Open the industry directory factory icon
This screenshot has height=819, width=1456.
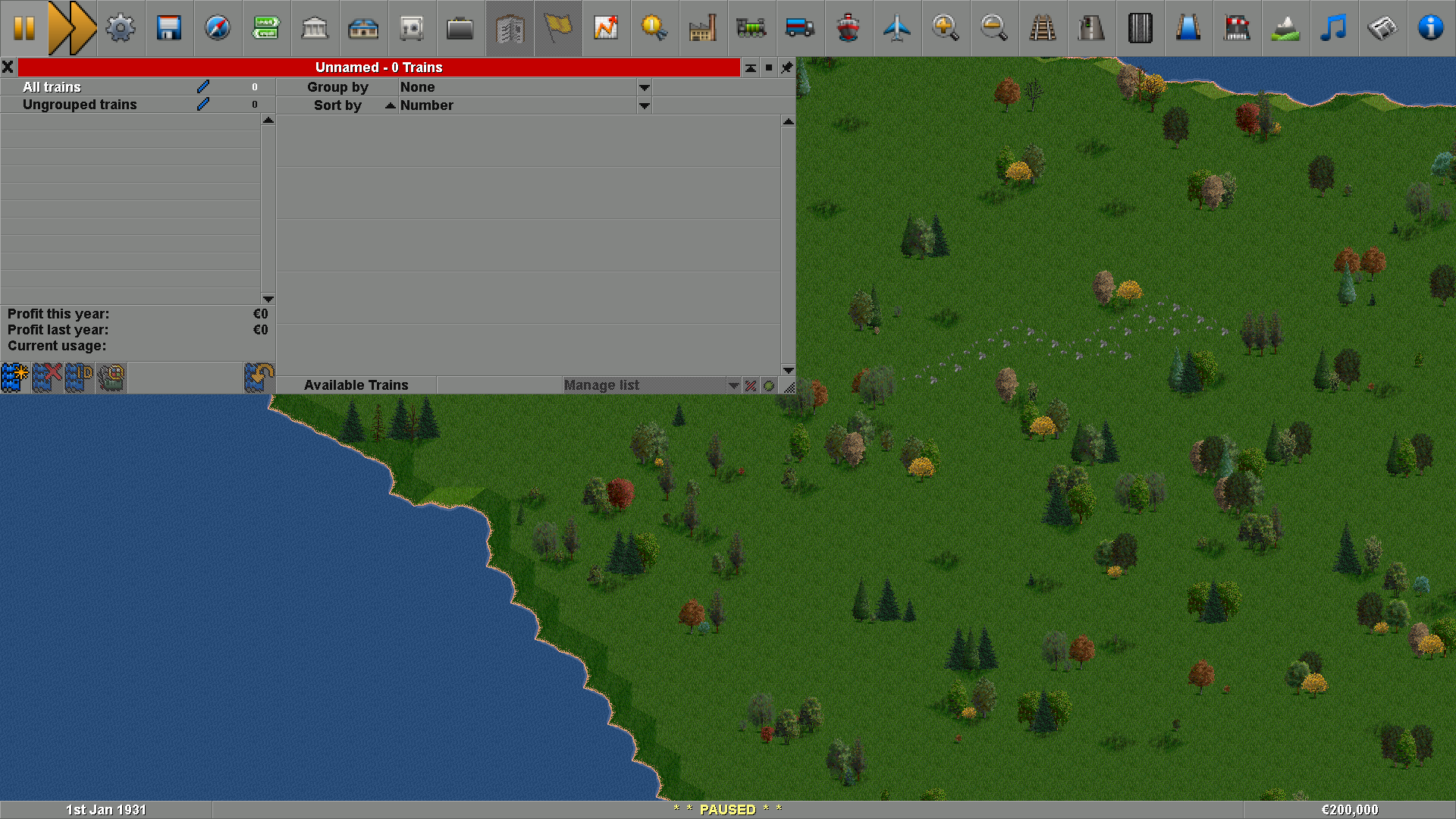[x=704, y=28]
